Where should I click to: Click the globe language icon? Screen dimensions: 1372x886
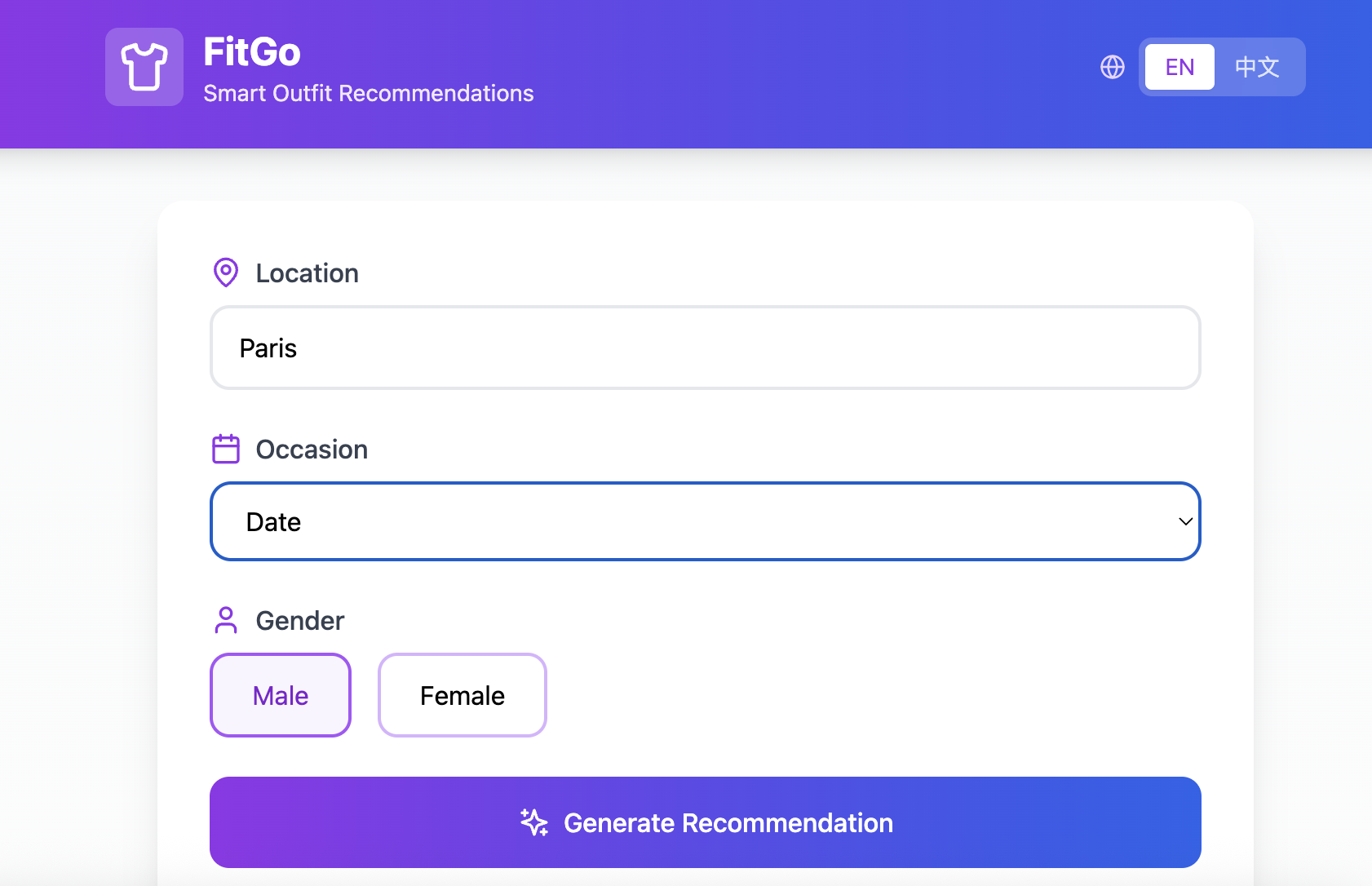coord(1113,67)
